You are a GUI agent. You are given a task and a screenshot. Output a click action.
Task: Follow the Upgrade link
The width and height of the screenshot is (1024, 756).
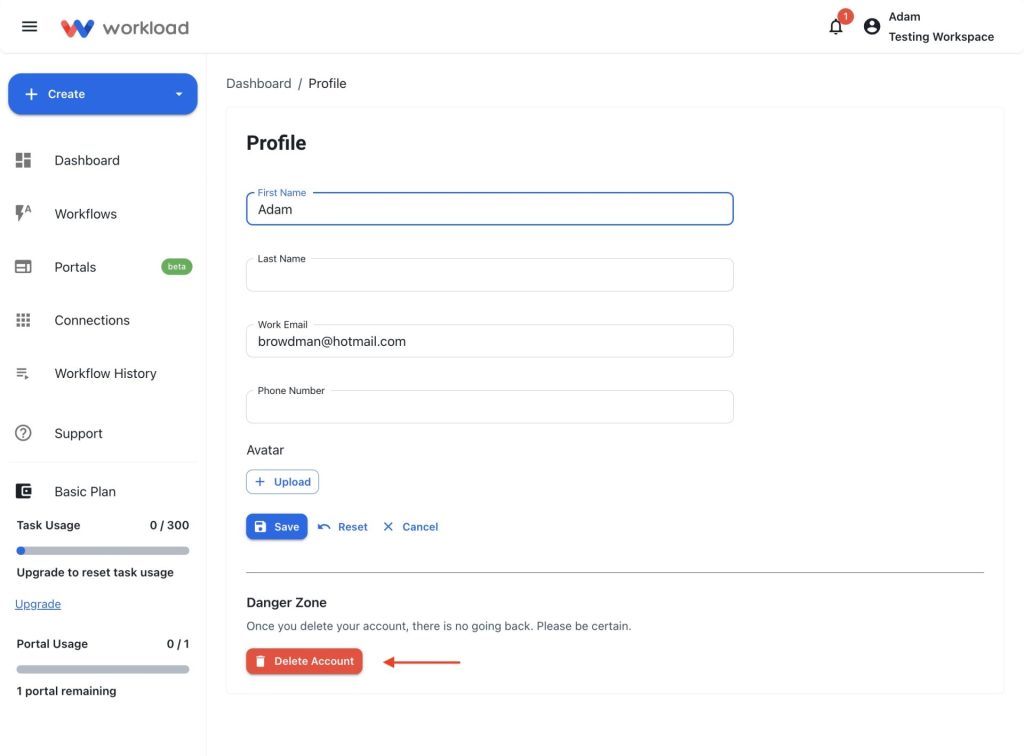[x=38, y=605]
